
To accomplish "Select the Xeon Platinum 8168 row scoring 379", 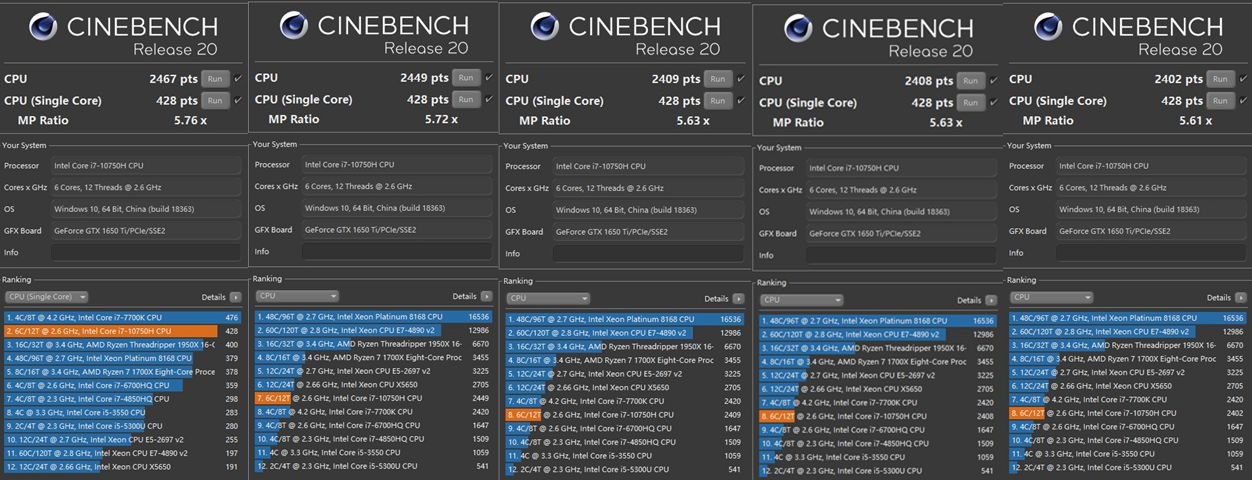I will click(122, 358).
